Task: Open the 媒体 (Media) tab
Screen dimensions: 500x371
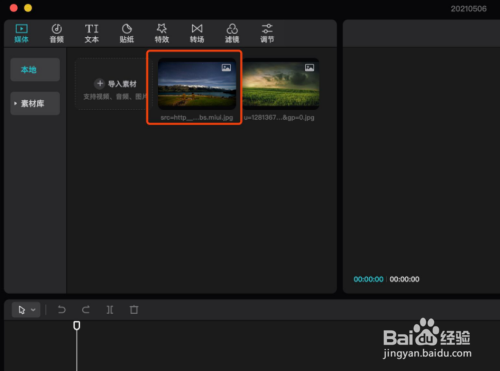Action: click(x=21, y=33)
